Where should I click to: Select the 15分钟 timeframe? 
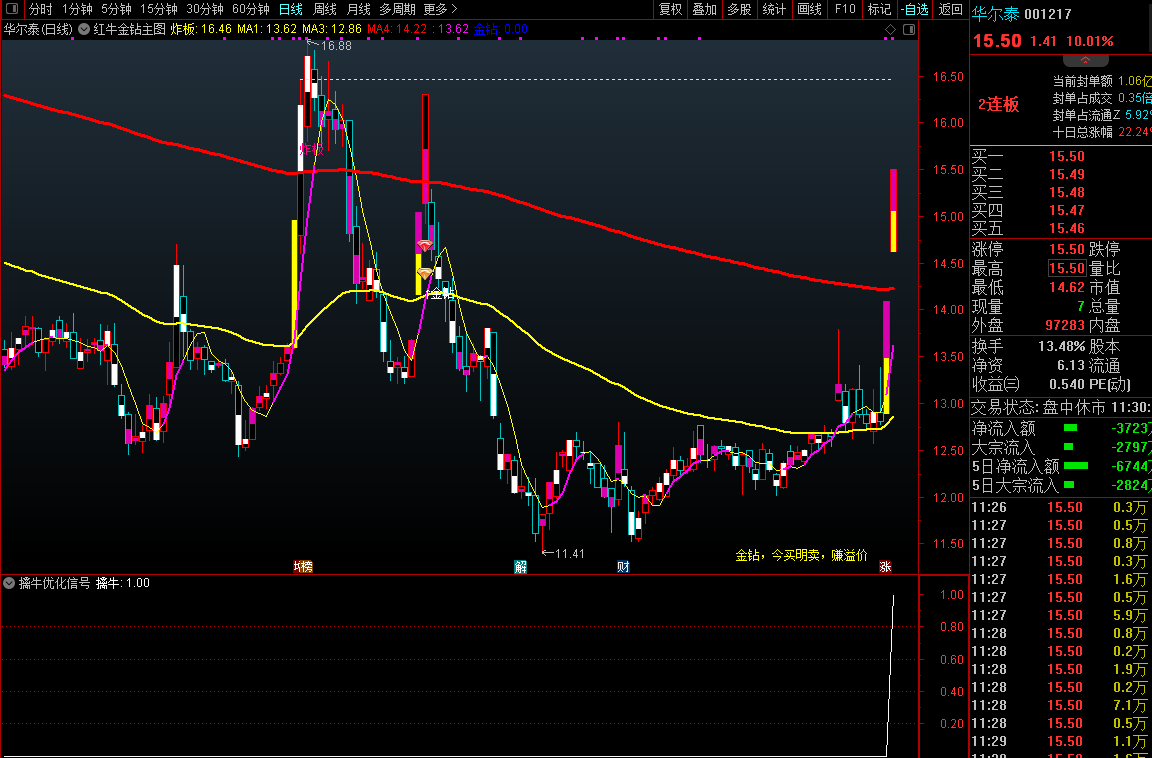(159, 9)
